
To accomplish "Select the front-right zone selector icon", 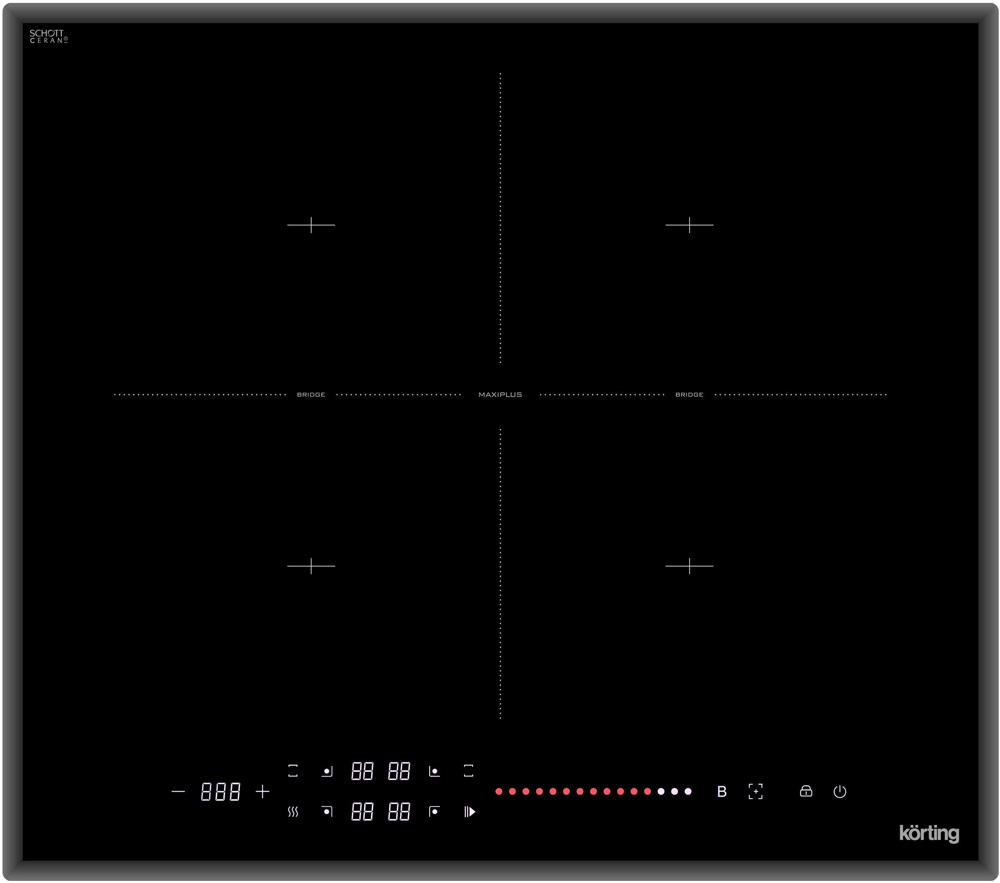I will (x=434, y=812).
